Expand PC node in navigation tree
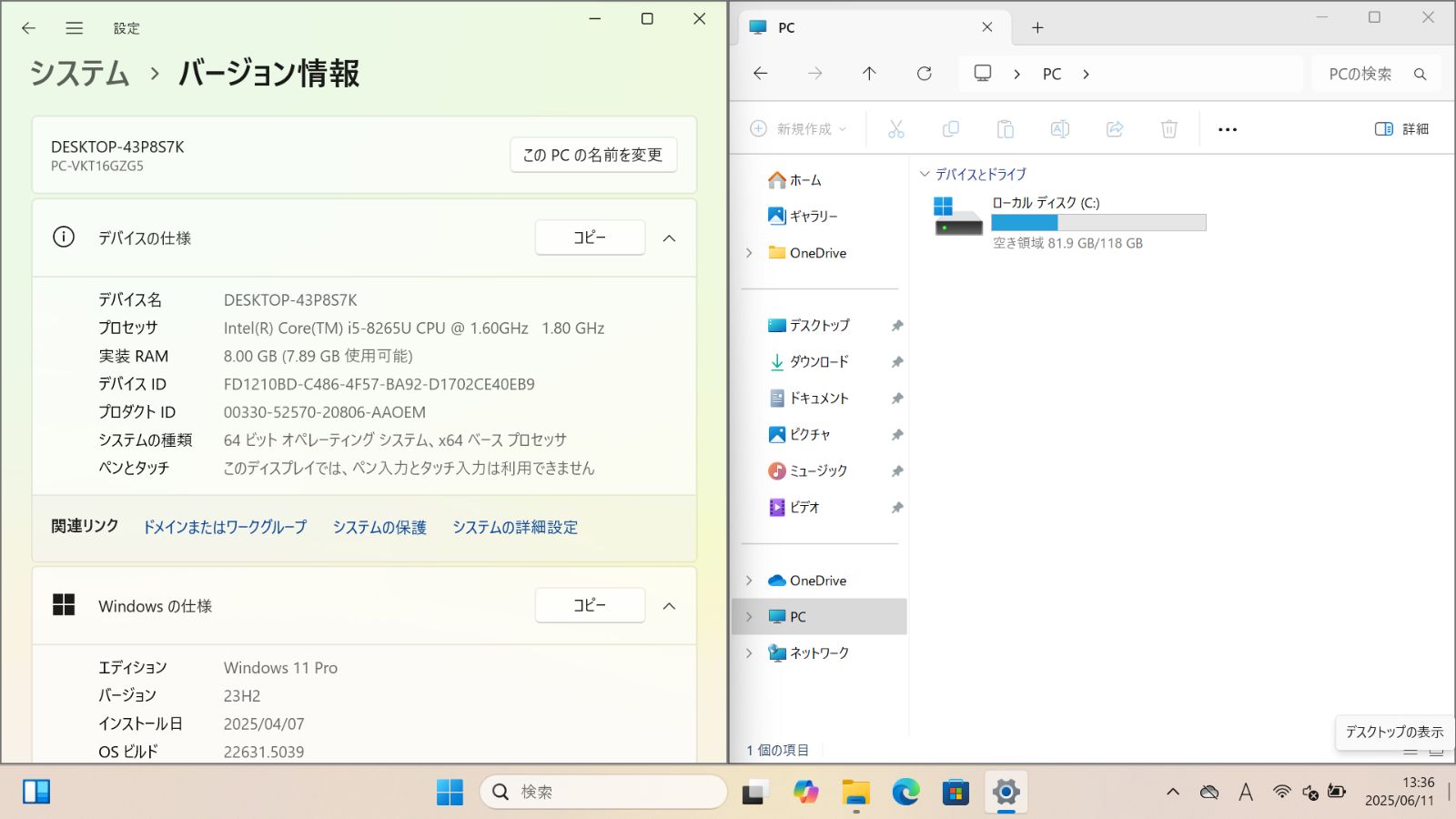The height and width of the screenshot is (819, 1456). pyautogui.click(x=749, y=617)
